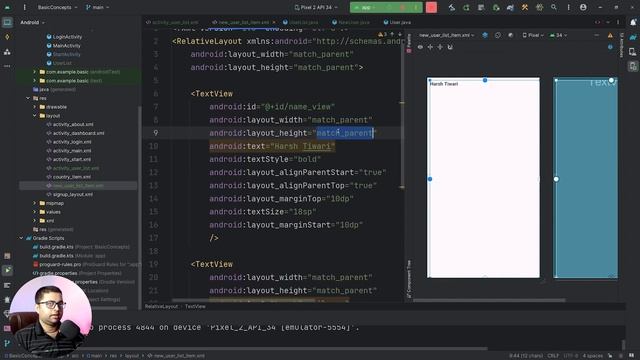Click the Build hammer icon in toolbar
Image resolution: width=640 pixels, height=360 pixels.
(x=451, y=7)
